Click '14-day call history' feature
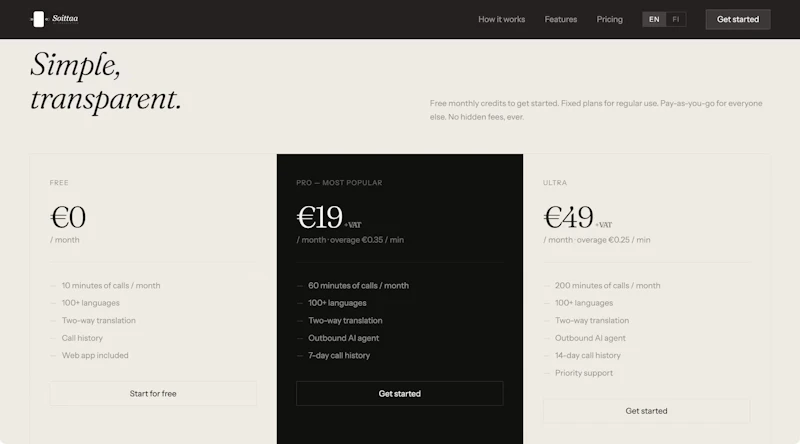Viewport: 800px width, 444px height. pyautogui.click(x=588, y=355)
